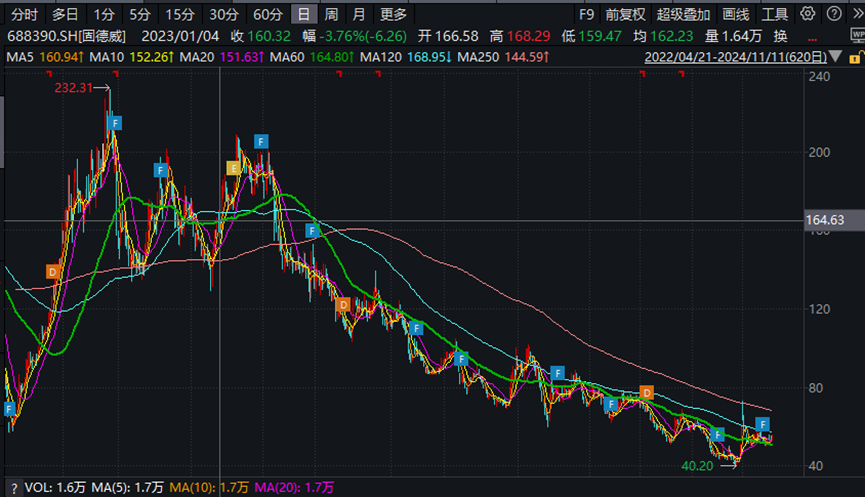
Task: Click F marker directly below the 80-level D marker
Action: pyautogui.click(x=611, y=404)
